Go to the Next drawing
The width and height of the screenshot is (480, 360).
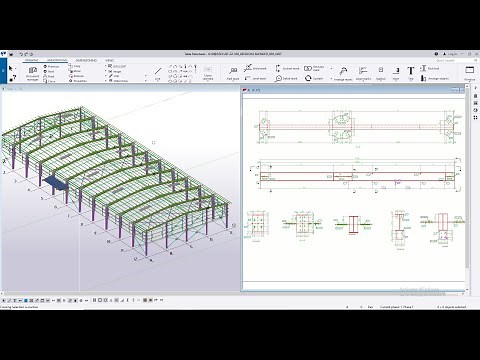(49, 71)
